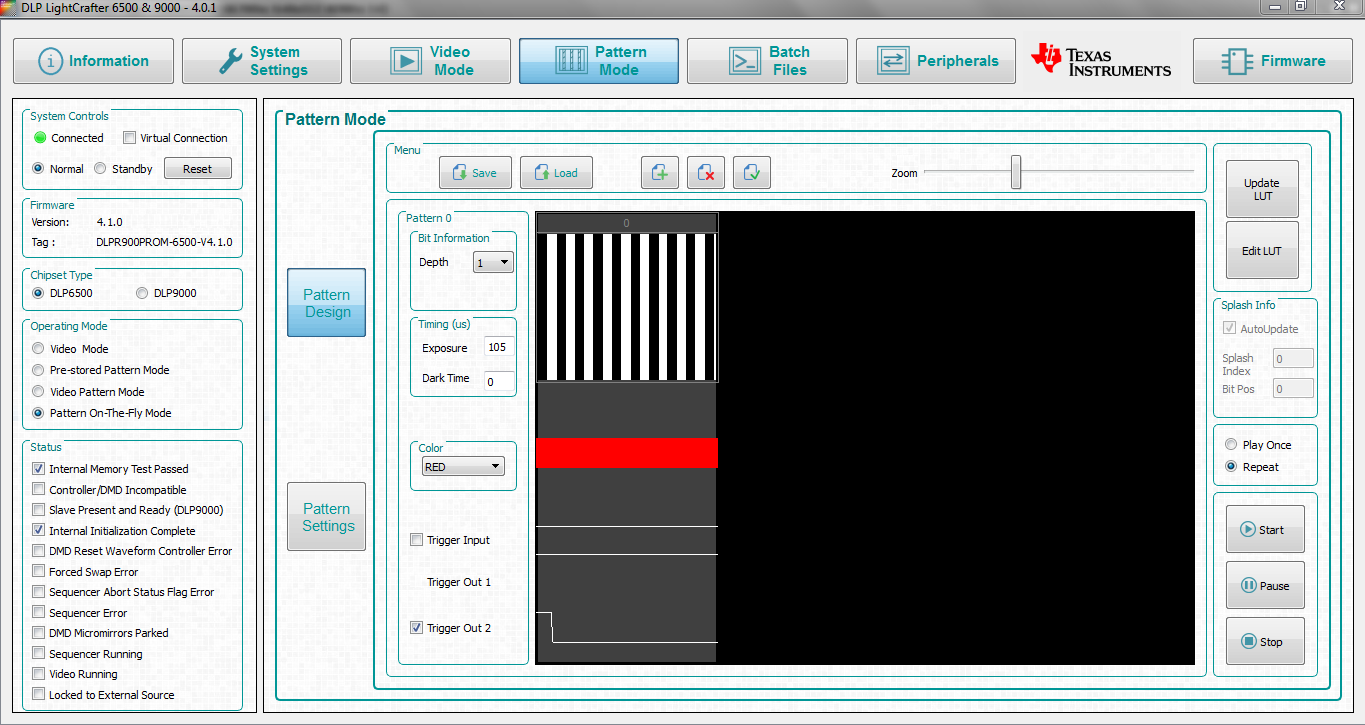Image resolution: width=1365 pixels, height=725 pixels.
Task: Select the Pattern Design section
Action: click(x=327, y=303)
